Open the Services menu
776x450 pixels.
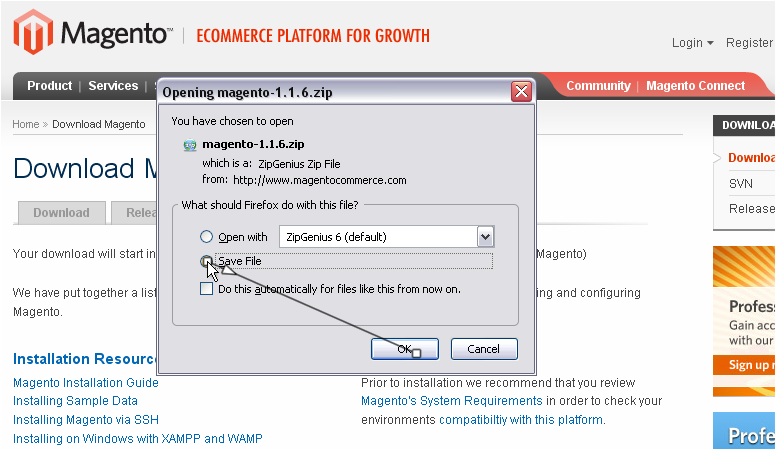(x=113, y=86)
